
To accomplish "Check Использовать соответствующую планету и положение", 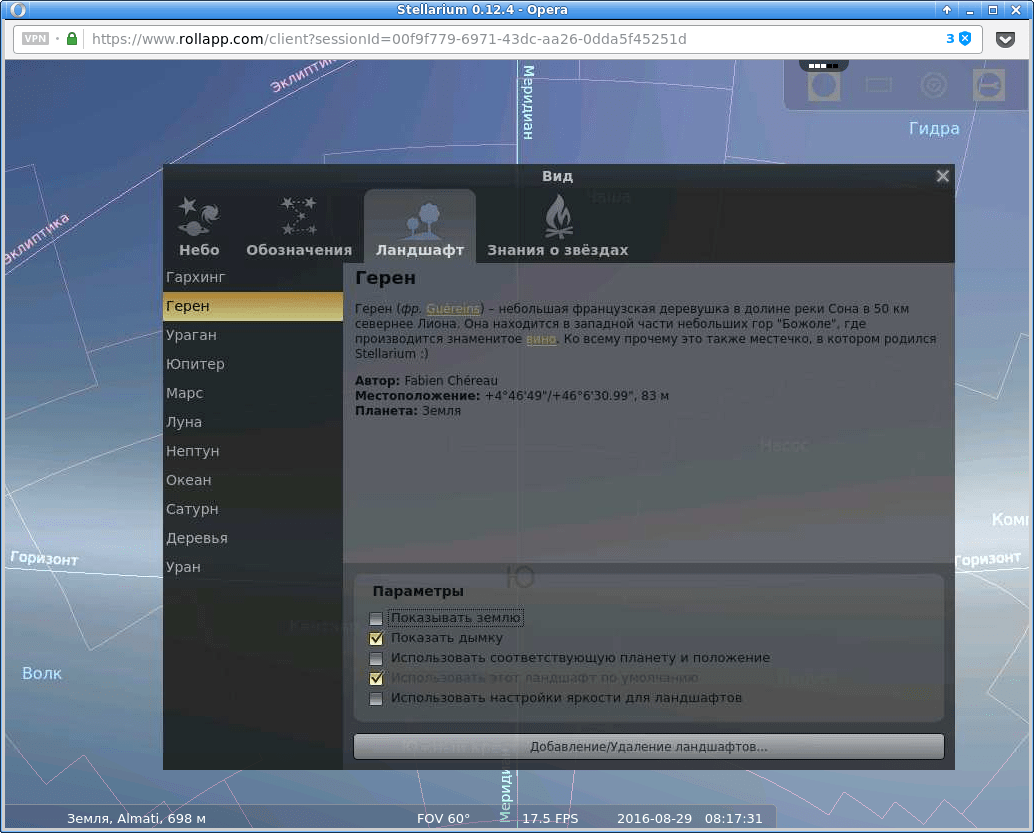I will pos(376,658).
